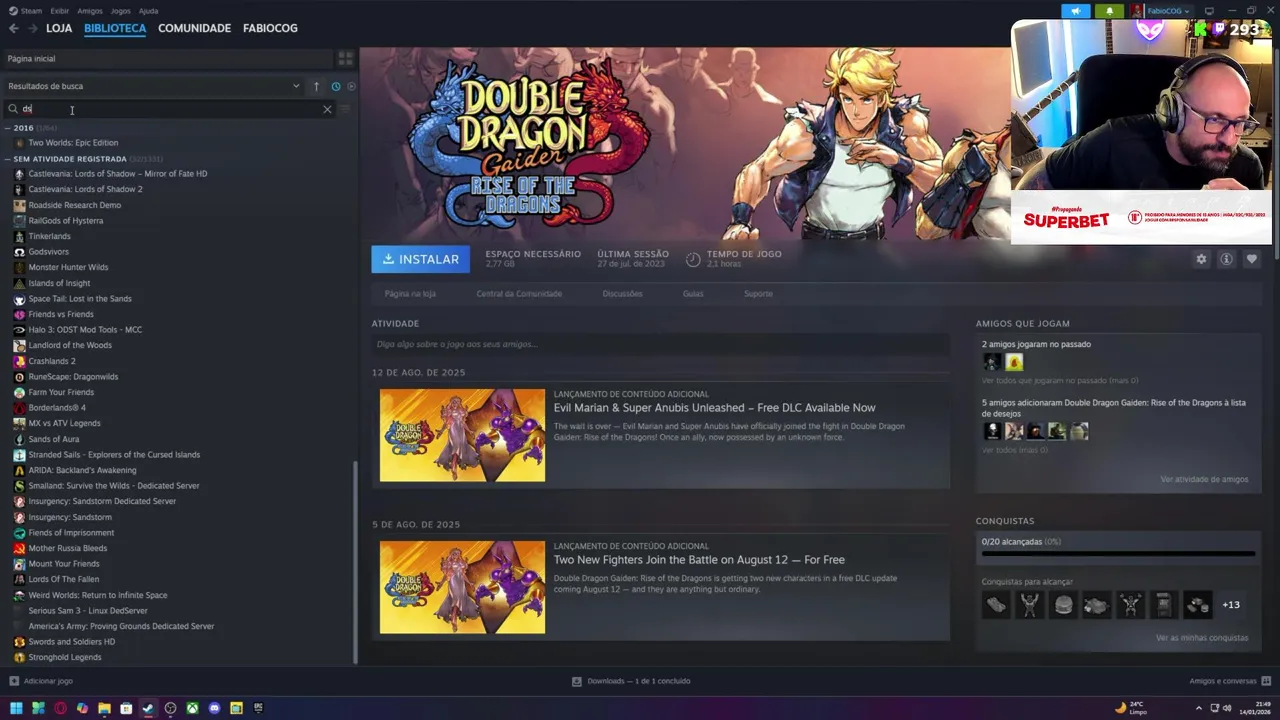Open Ver as minhas conquistas link
The height and width of the screenshot is (720, 1280).
(x=1202, y=638)
